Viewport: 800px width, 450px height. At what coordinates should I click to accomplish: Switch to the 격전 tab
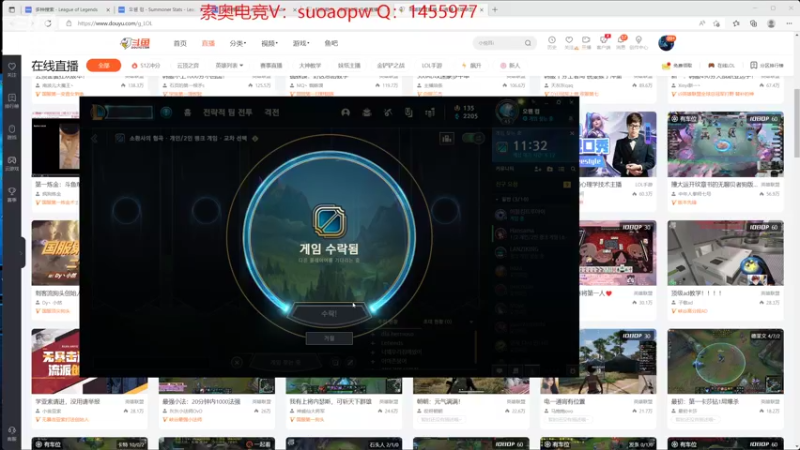tap(272, 112)
